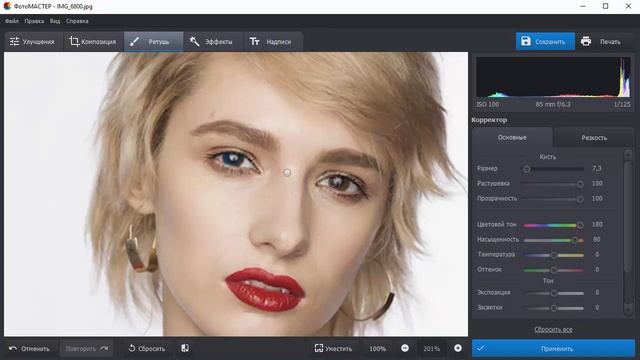
Task: Click the magic wand Эффекты icon
Action: [x=195, y=41]
